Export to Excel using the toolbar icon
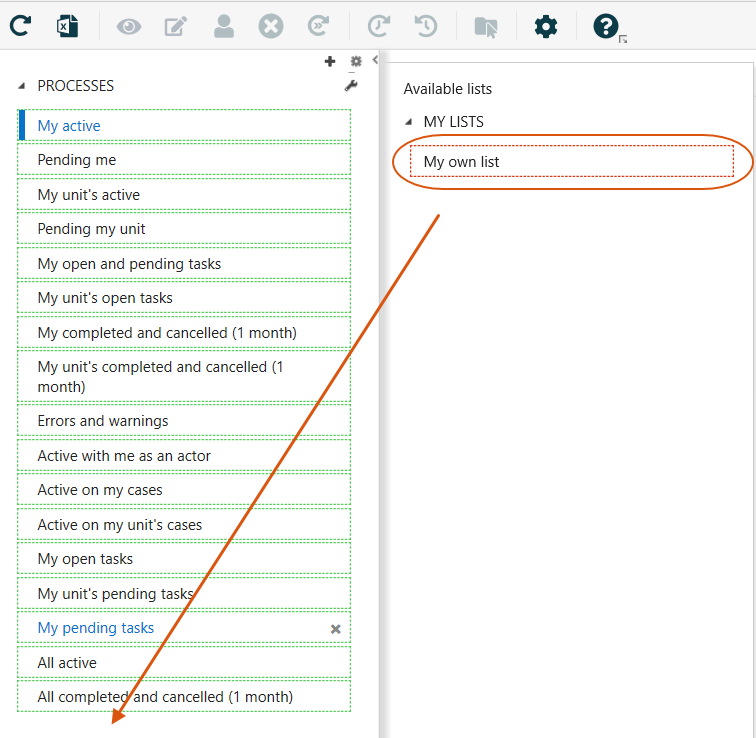756x738 pixels. click(67, 26)
